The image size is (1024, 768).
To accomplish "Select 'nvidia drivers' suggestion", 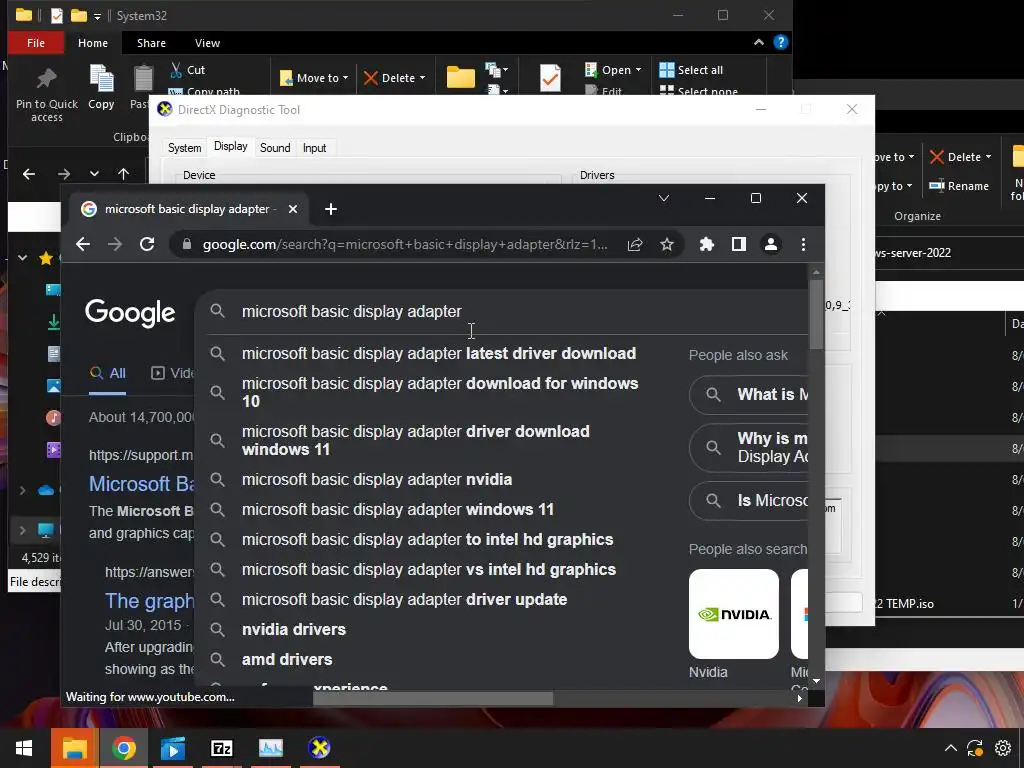I will pos(294,630).
